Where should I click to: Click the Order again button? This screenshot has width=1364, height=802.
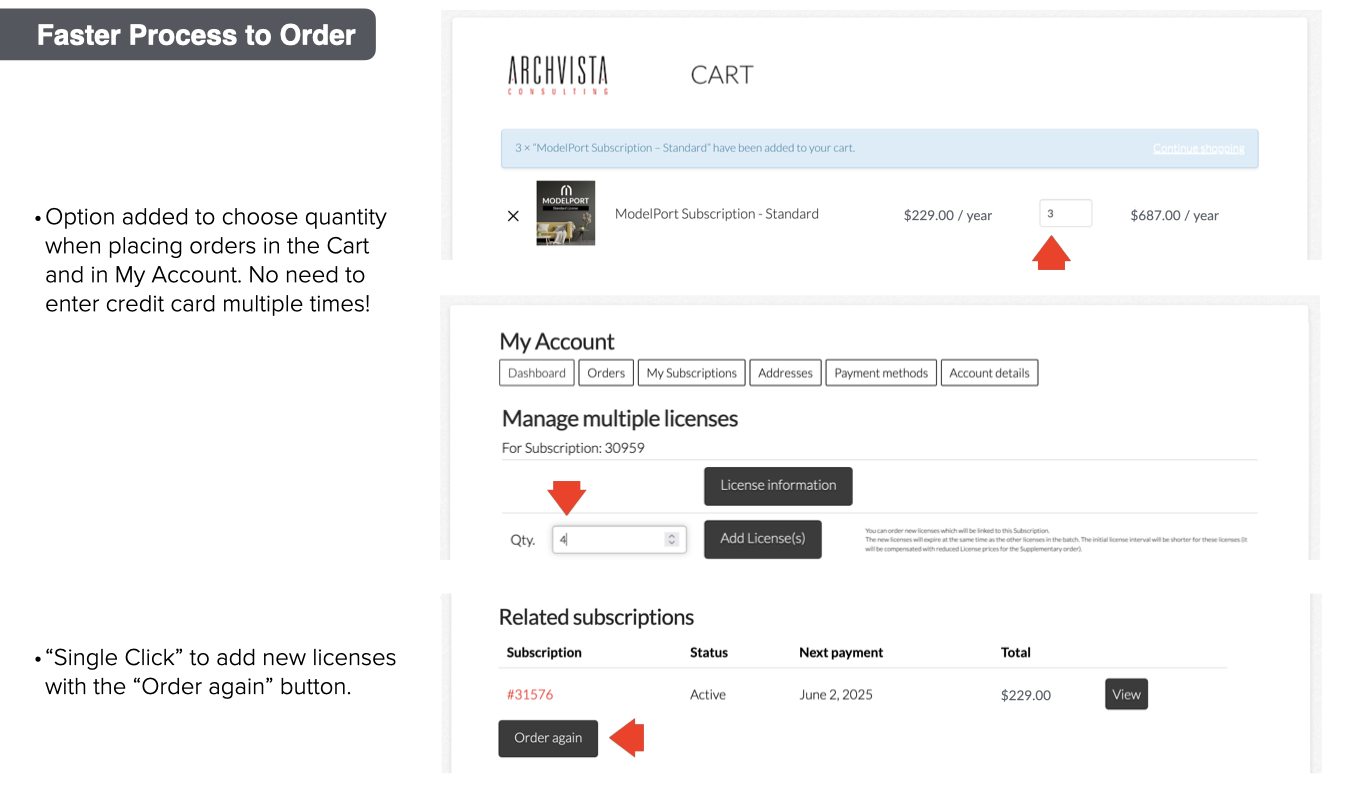coord(548,738)
